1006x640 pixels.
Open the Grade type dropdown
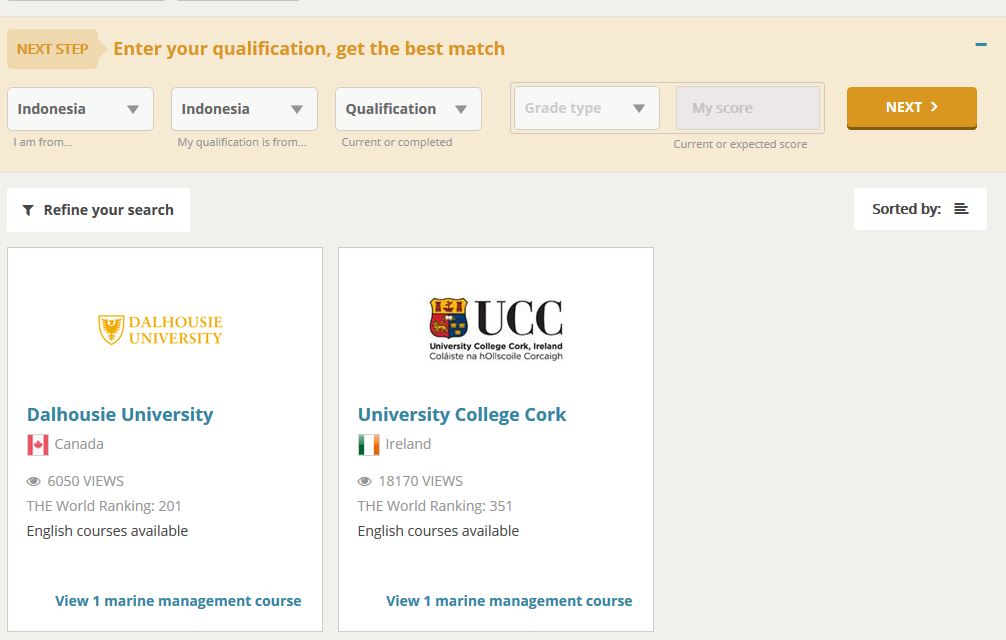click(x=586, y=108)
